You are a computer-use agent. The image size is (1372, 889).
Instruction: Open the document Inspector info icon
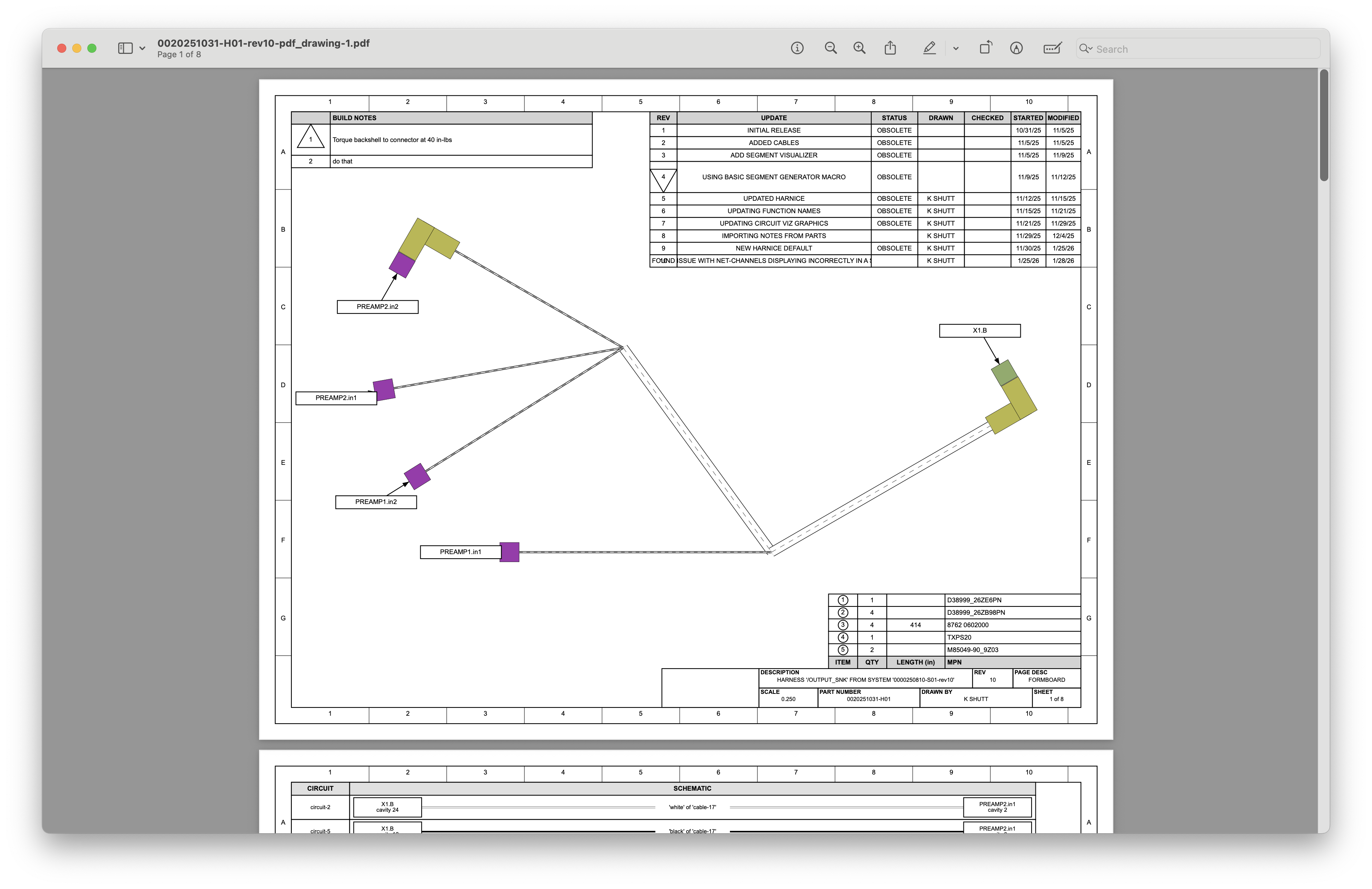point(797,49)
